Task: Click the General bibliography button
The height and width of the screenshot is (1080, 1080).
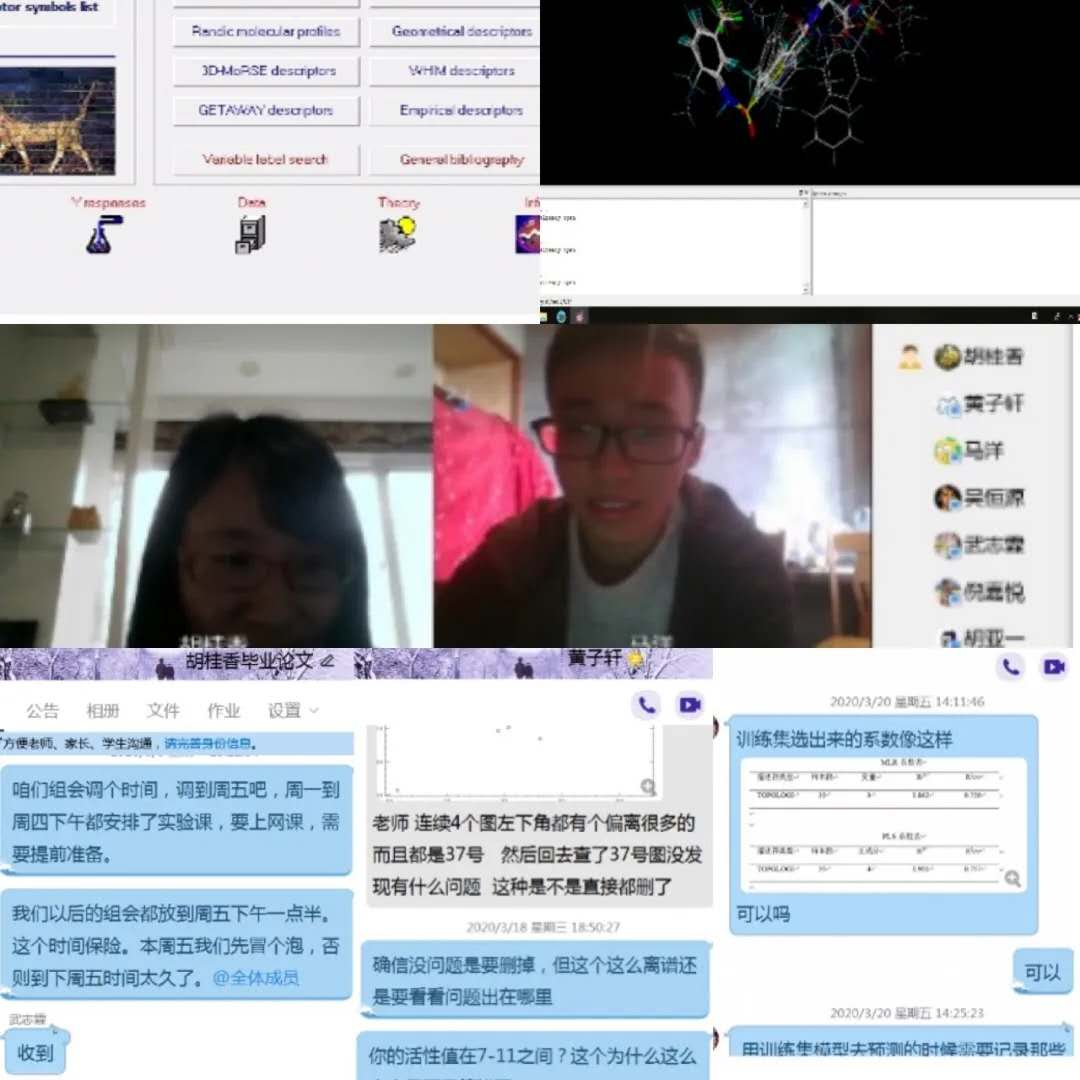Action: [x=461, y=159]
